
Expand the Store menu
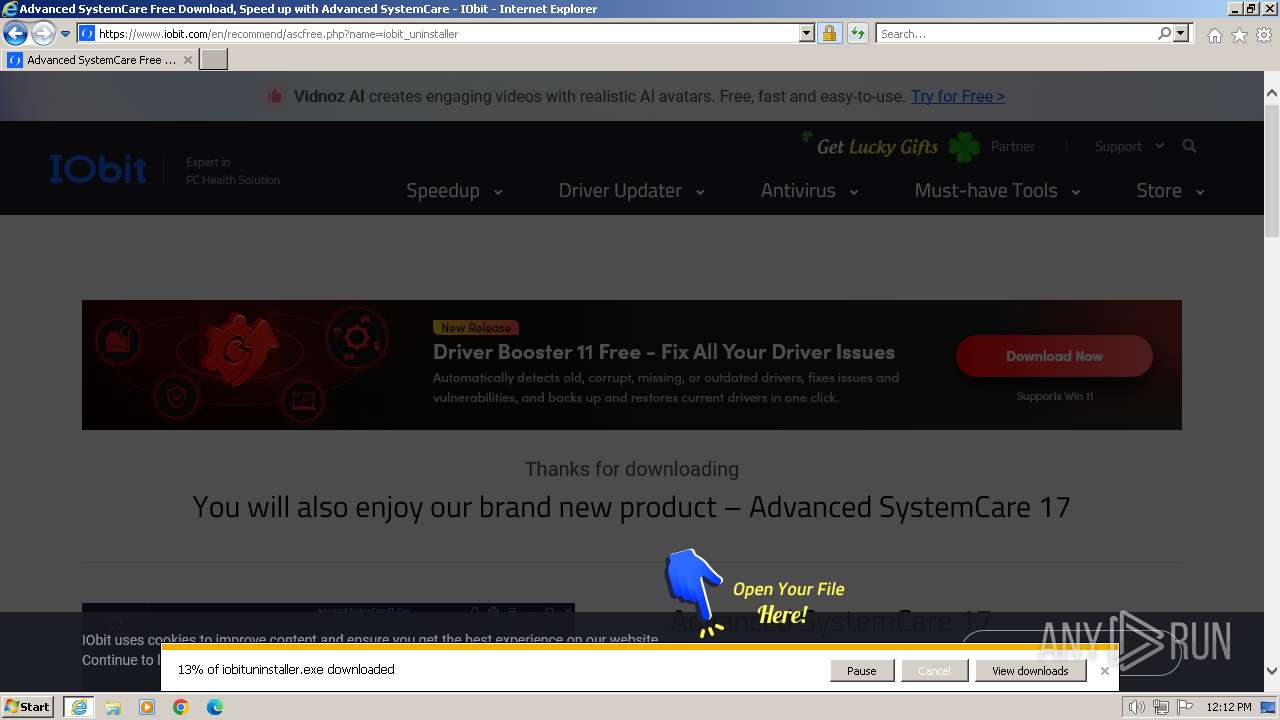pos(1170,190)
